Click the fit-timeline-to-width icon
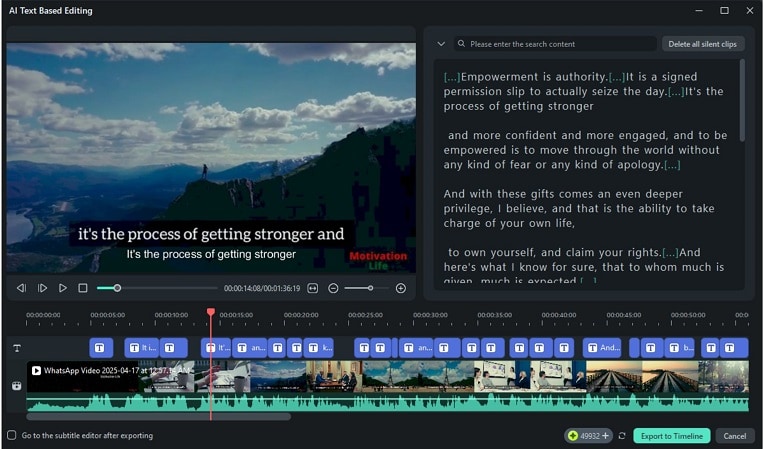765x449 pixels. coord(313,288)
